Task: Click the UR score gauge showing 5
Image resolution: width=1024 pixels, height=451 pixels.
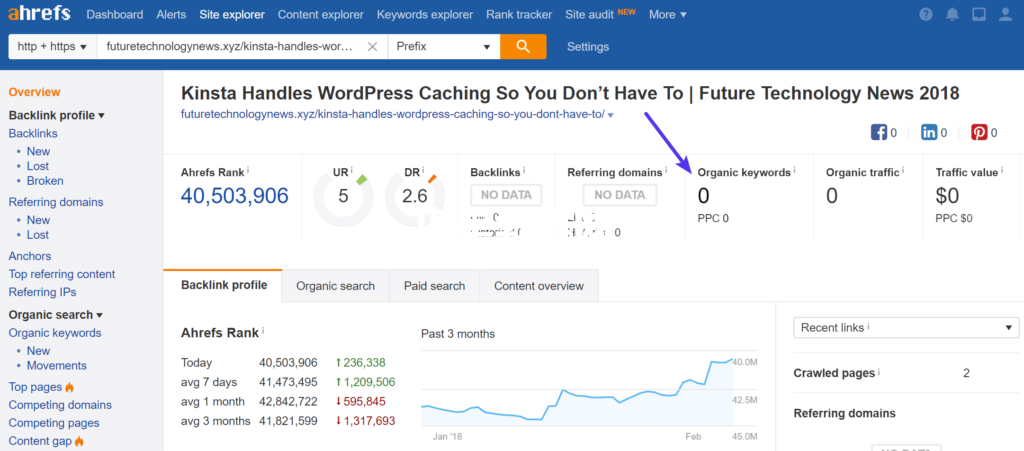Action: (344, 195)
